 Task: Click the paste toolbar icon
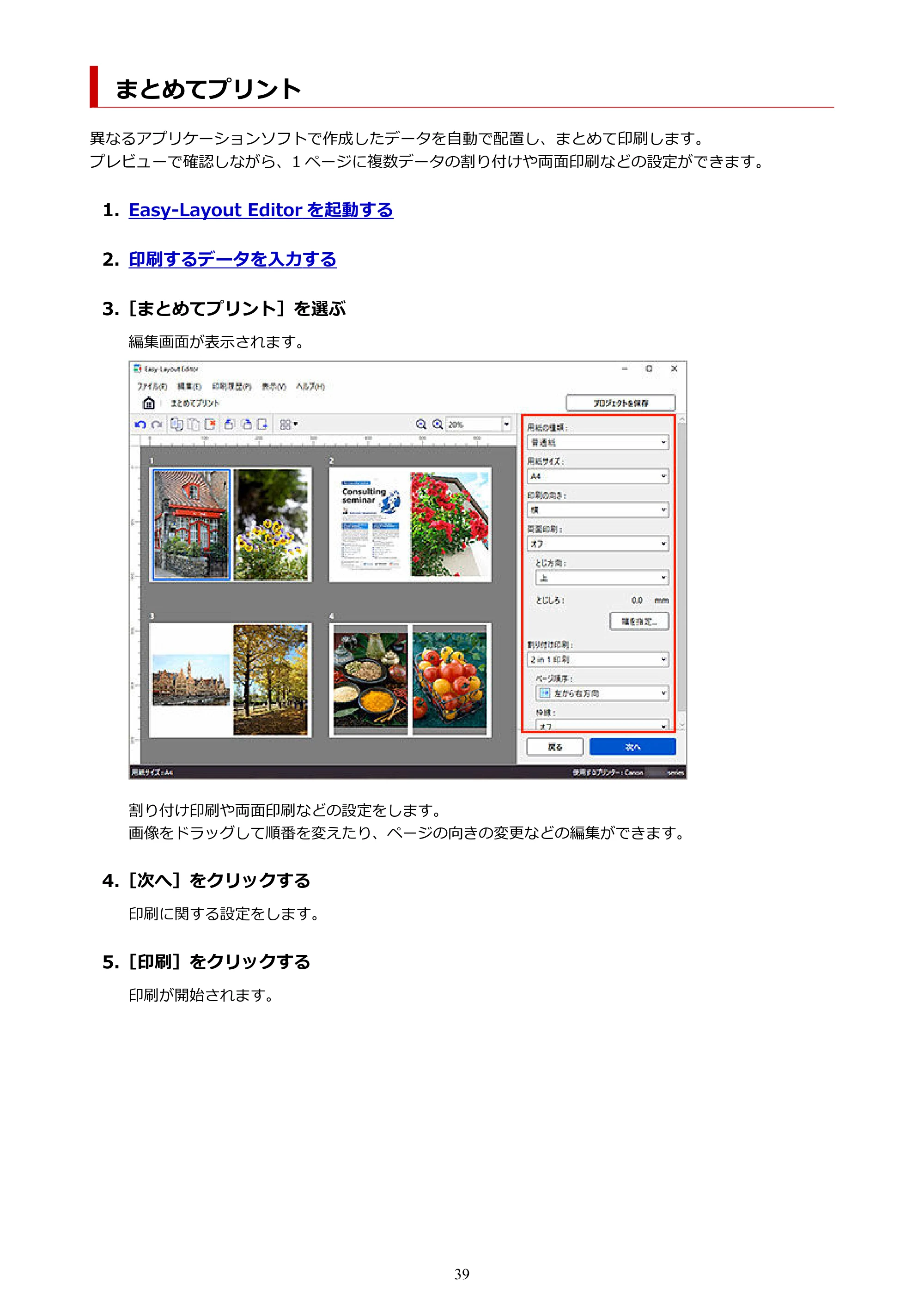pyautogui.click(x=193, y=424)
